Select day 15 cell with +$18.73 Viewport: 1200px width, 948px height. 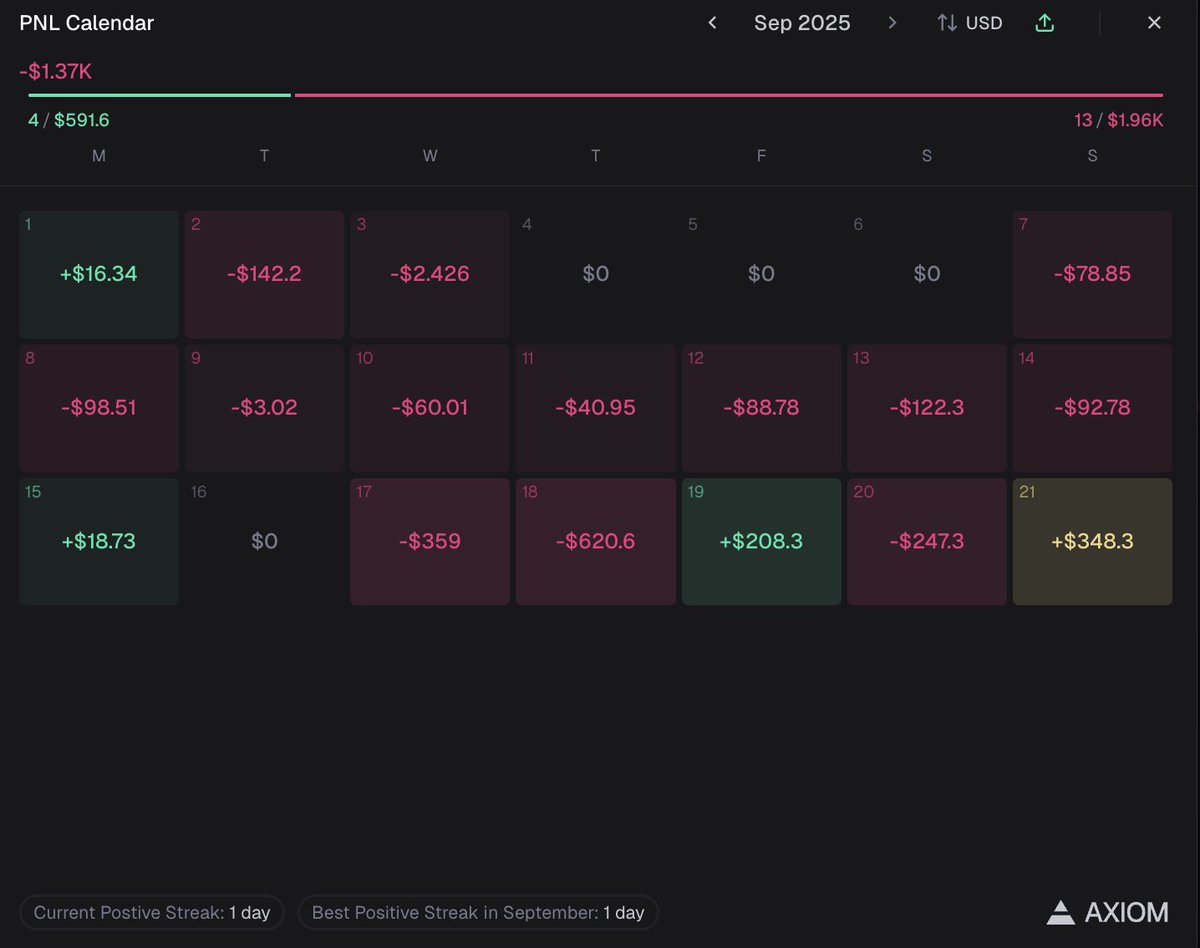[x=99, y=541]
